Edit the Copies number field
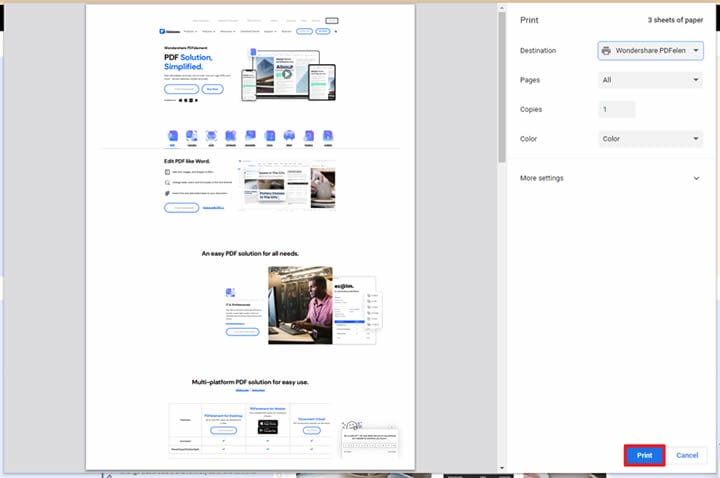This screenshot has height=478, width=720. coord(617,109)
